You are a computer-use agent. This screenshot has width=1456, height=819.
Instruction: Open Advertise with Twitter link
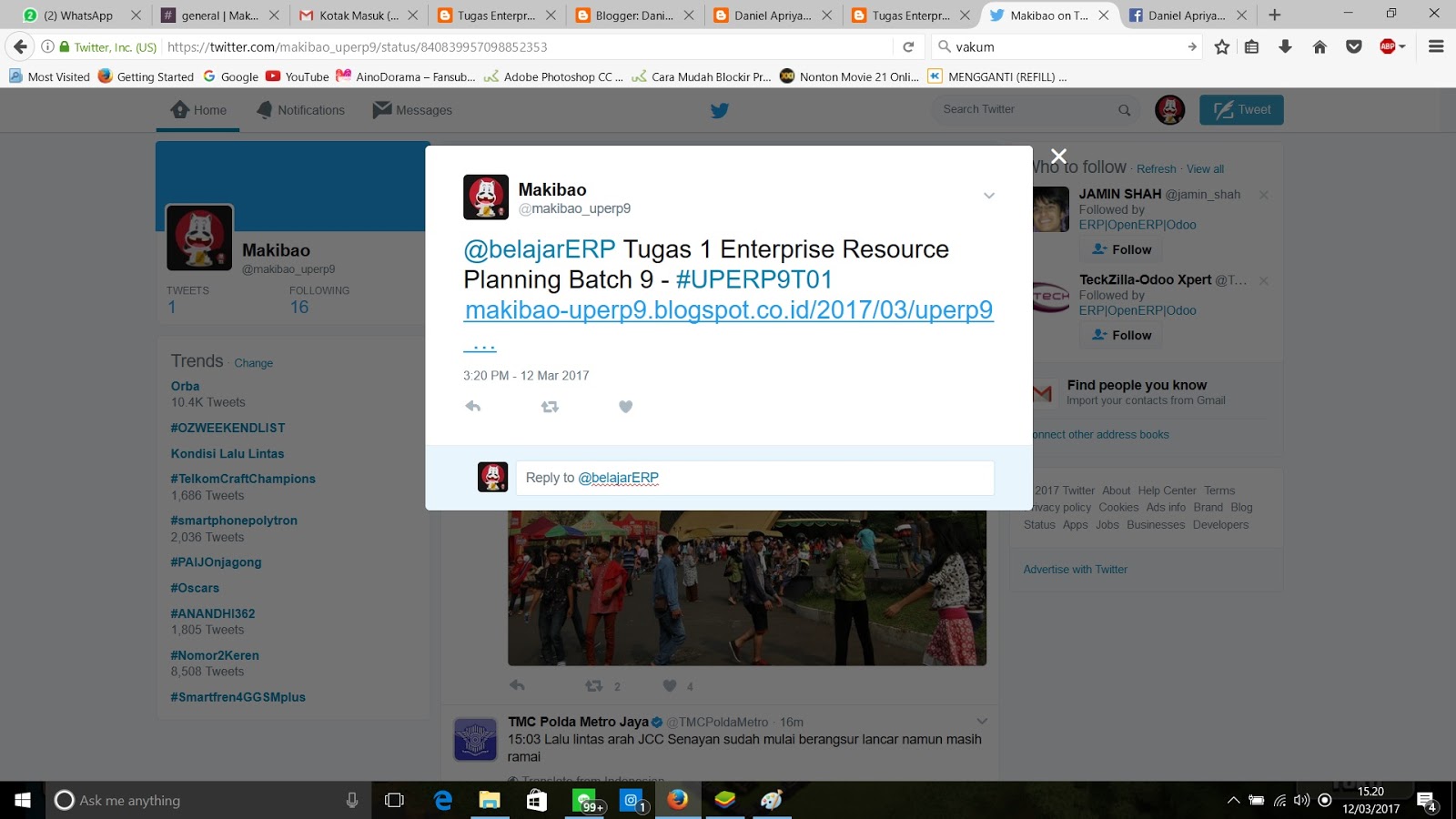pyautogui.click(x=1075, y=570)
